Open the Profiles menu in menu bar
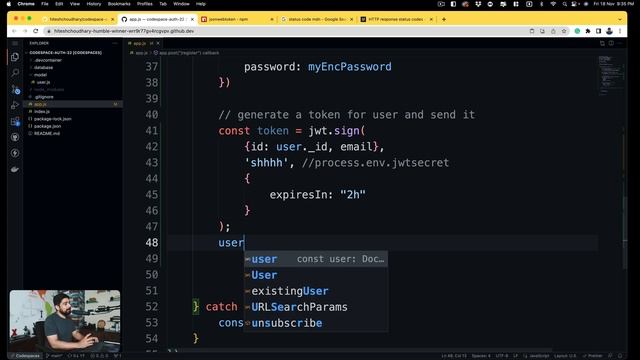The height and width of the screenshot is (360, 640). pos(144,4)
